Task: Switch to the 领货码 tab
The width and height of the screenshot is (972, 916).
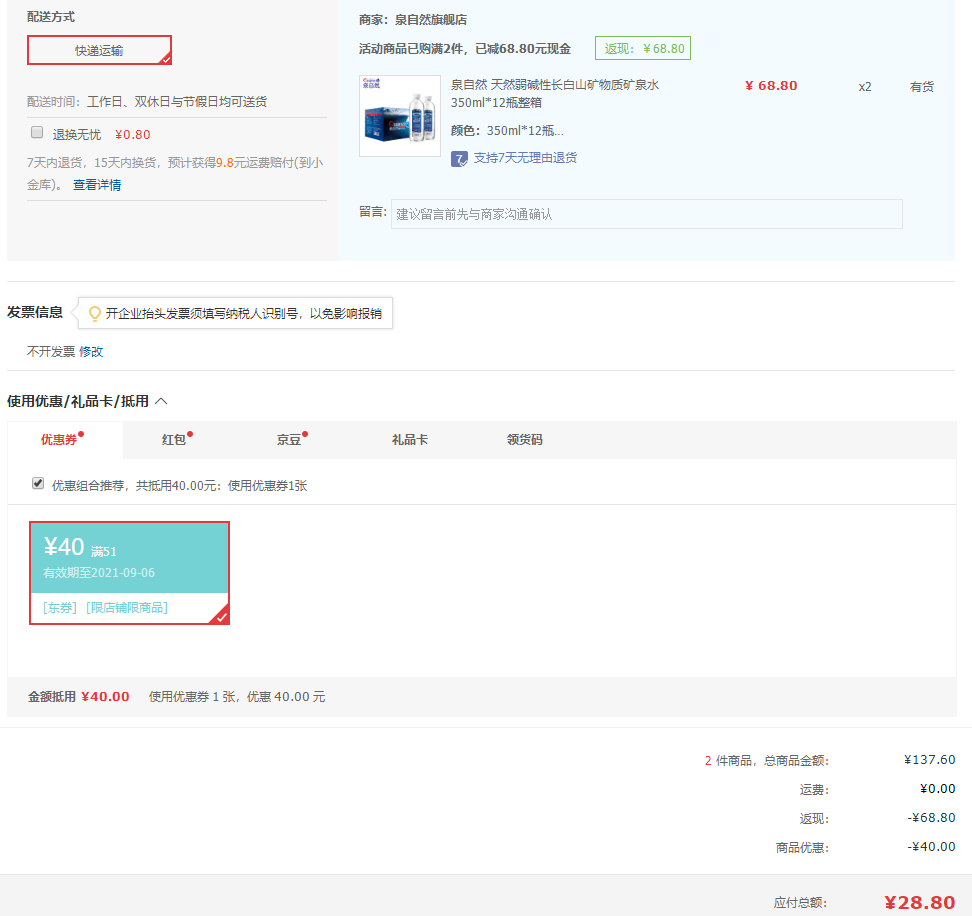Action: tap(524, 439)
